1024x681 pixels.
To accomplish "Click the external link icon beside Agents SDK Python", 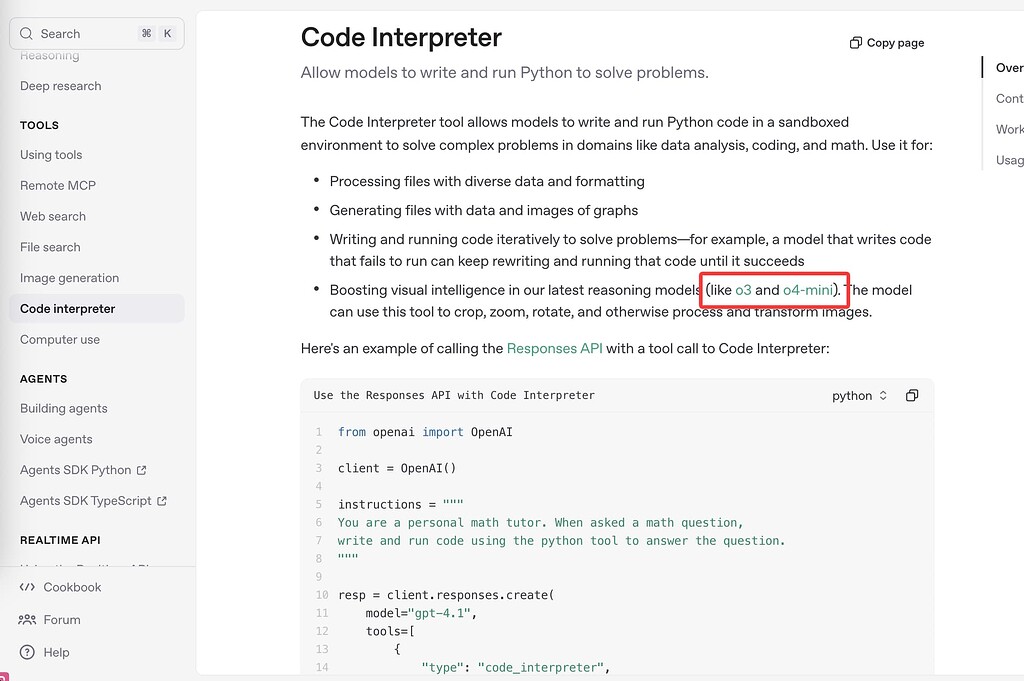I will tap(142, 470).
